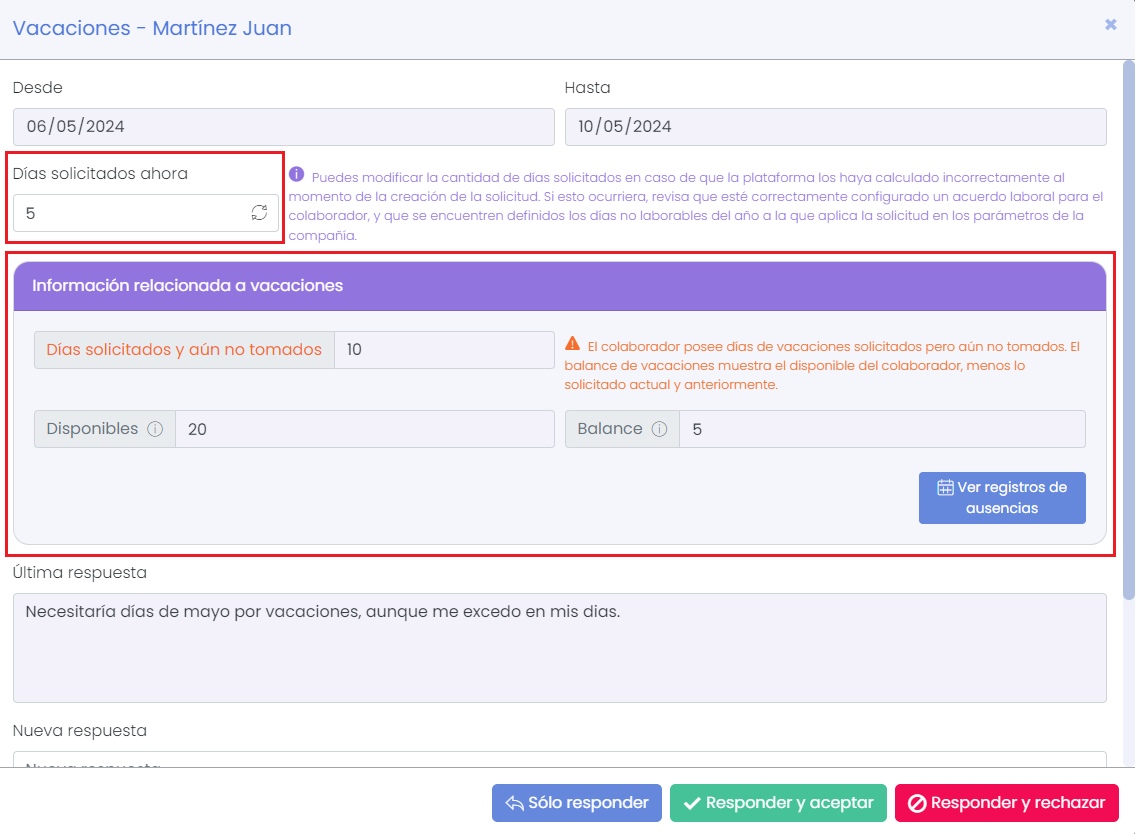Click the info icon next to Balance
This screenshot has width=1136, height=835.
point(659,429)
